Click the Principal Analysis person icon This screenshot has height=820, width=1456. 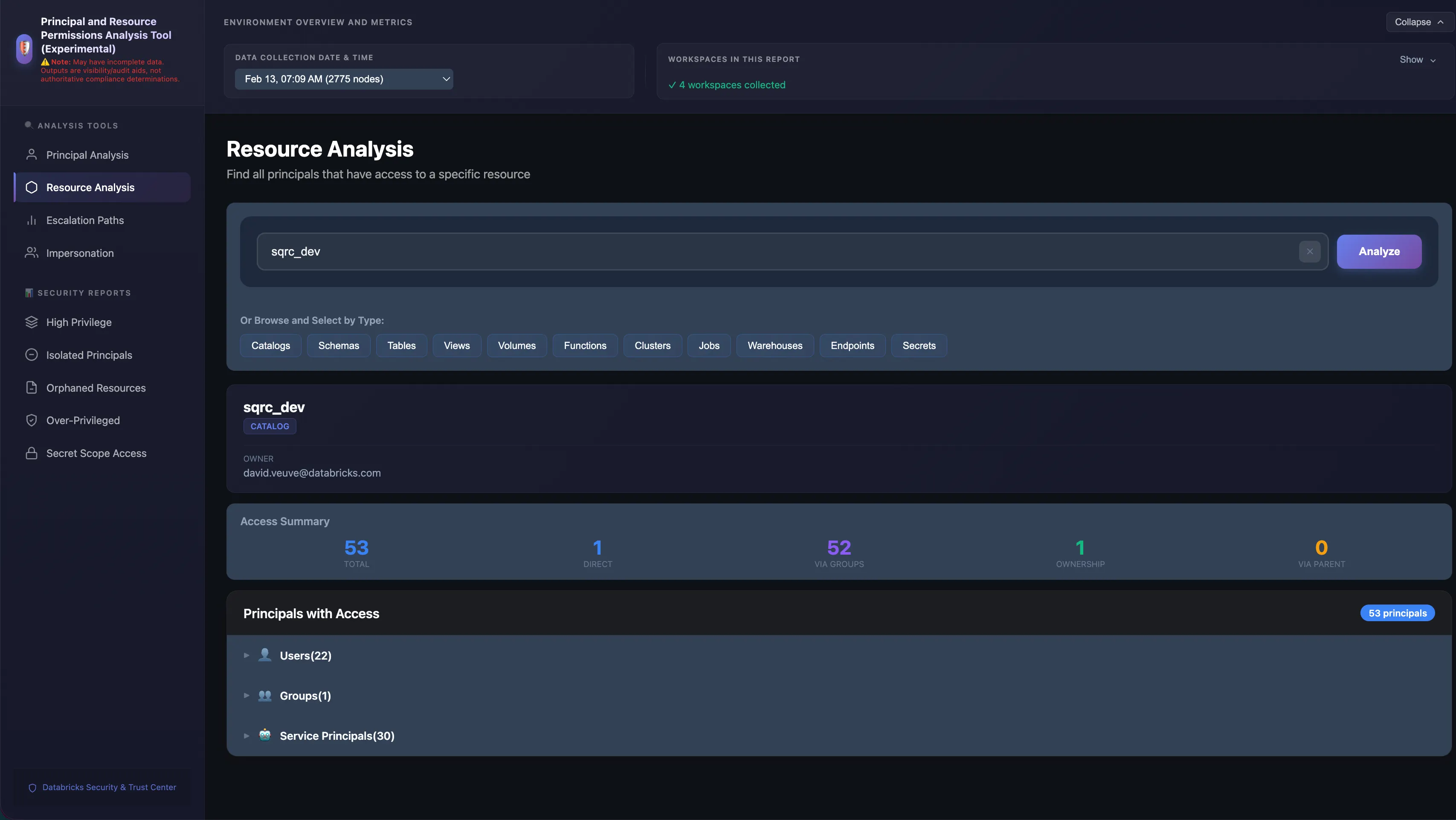click(32, 154)
